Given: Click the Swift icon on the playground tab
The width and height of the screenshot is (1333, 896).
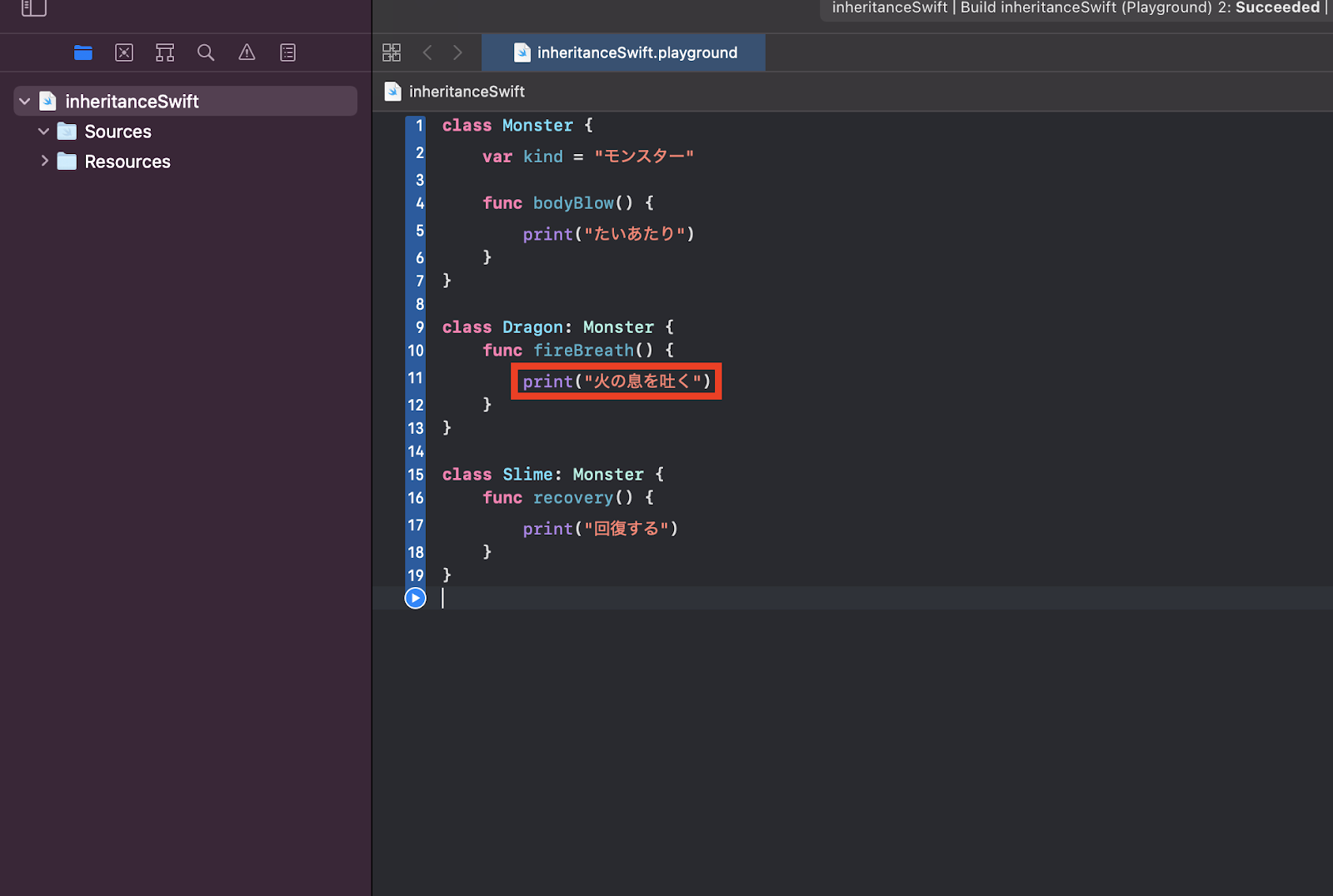Looking at the screenshot, I should (522, 52).
